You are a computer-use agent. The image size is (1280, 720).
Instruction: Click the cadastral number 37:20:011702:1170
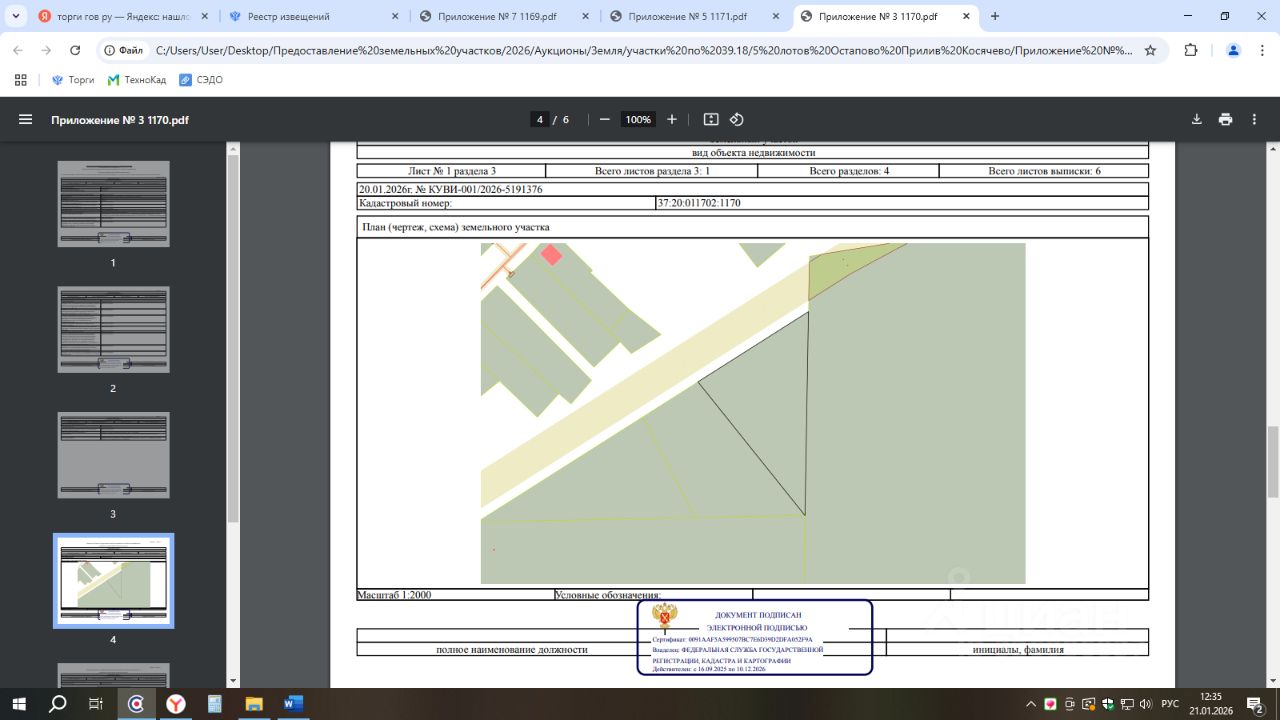tap(699, 203)
